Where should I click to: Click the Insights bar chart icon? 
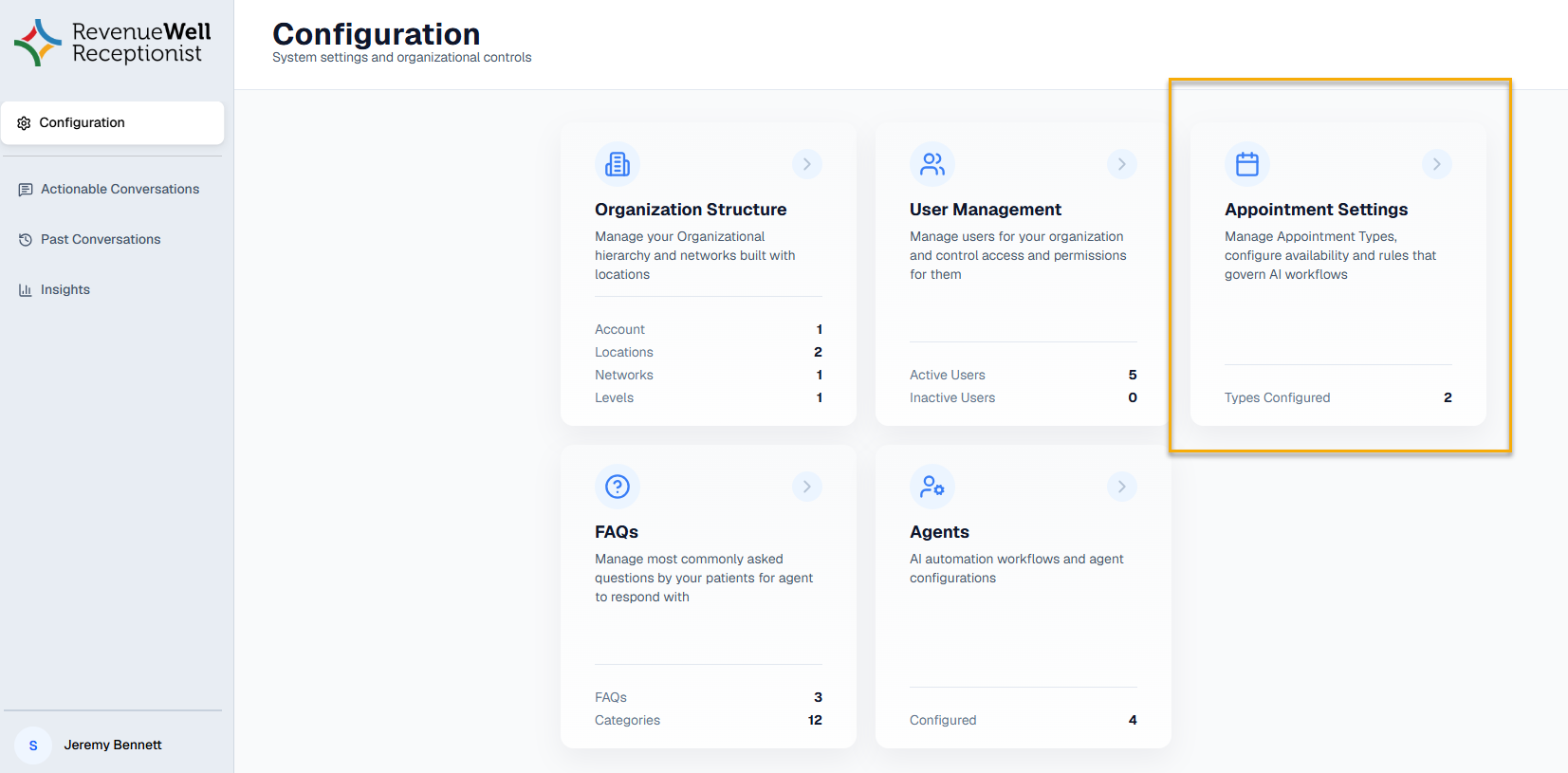(x=26, y=290)
